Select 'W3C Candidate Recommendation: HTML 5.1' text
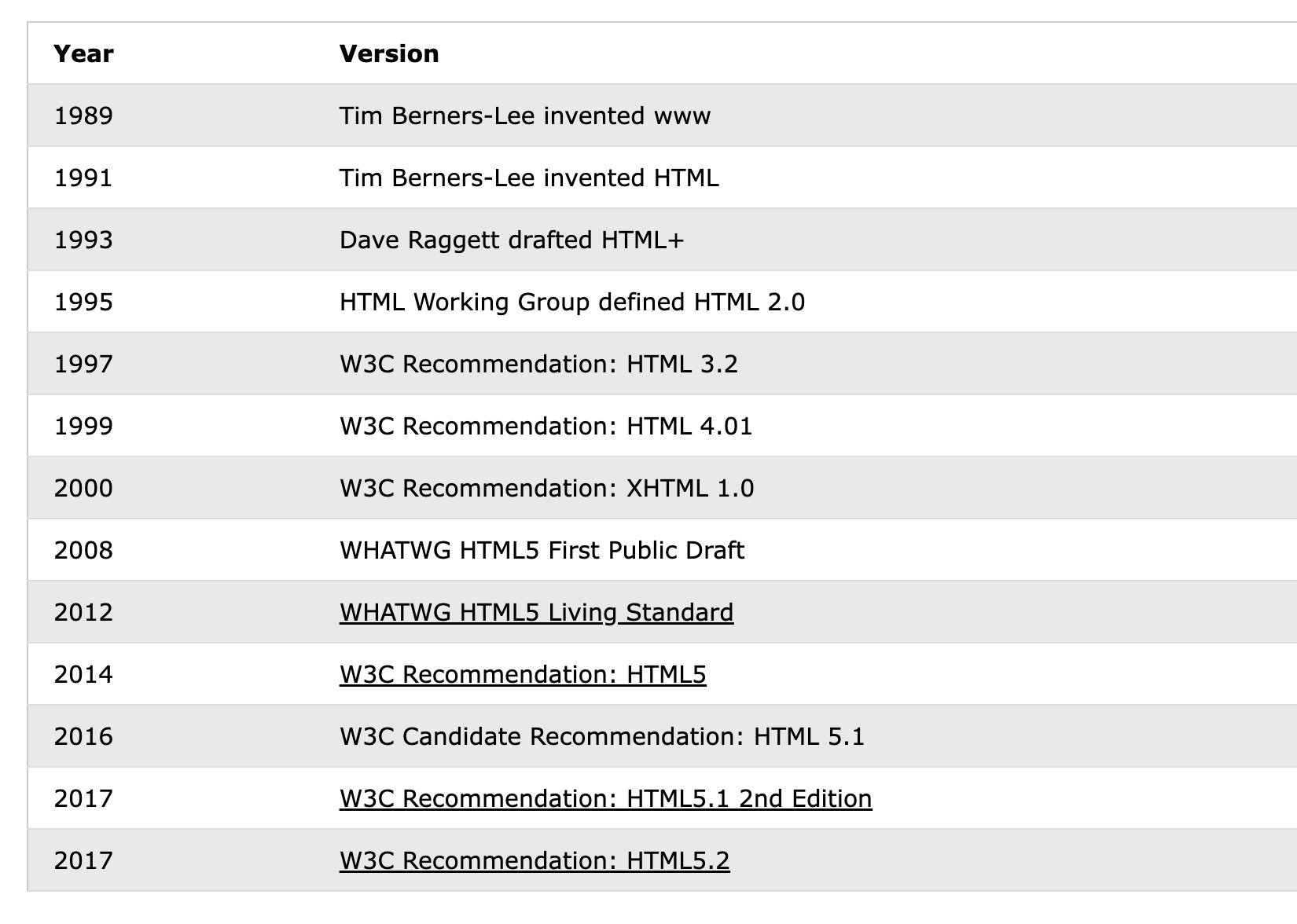1297x924 pixels. (x=601, y=736)
